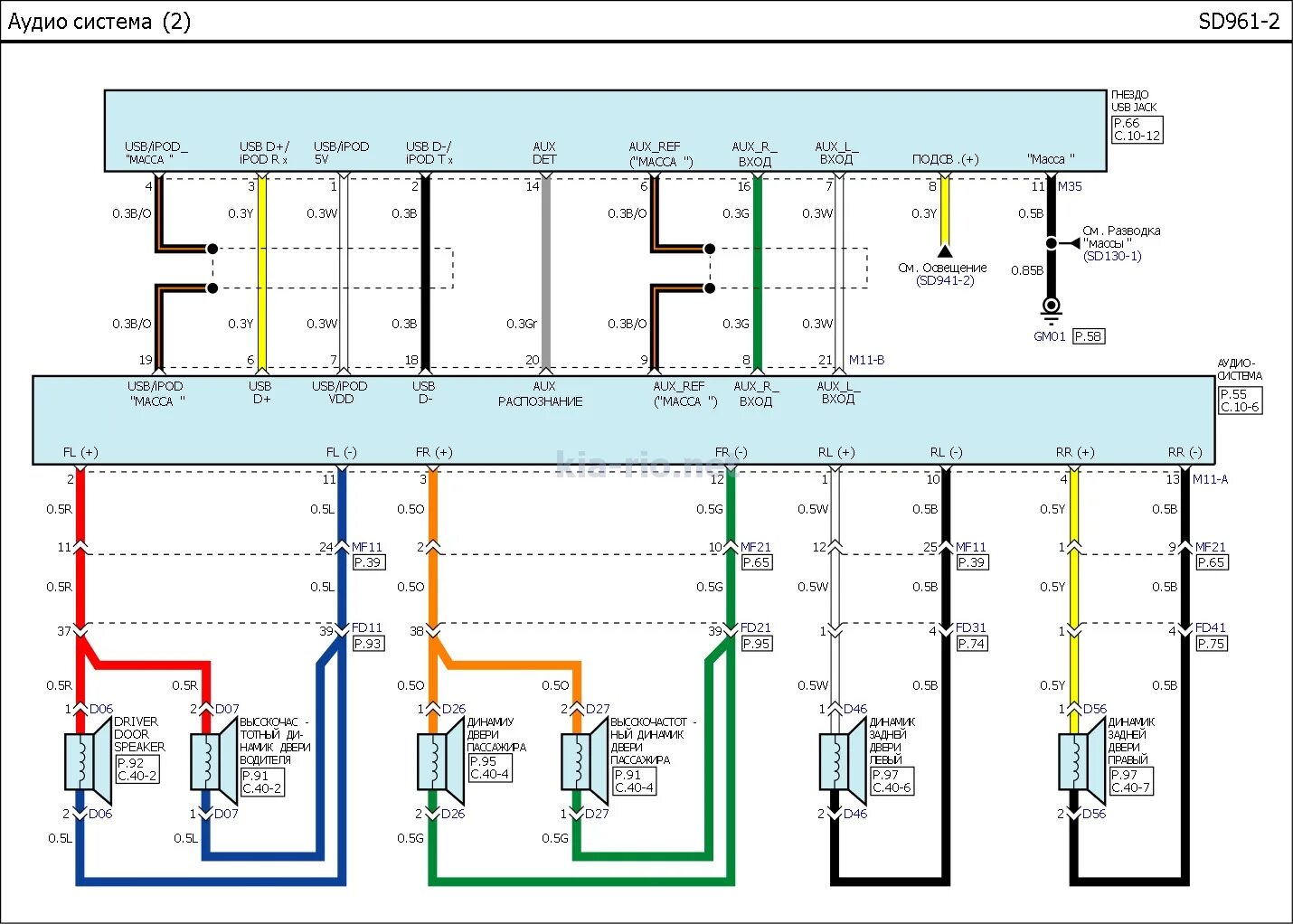Click the diagram title Аудио система (2)

[99, 22]
